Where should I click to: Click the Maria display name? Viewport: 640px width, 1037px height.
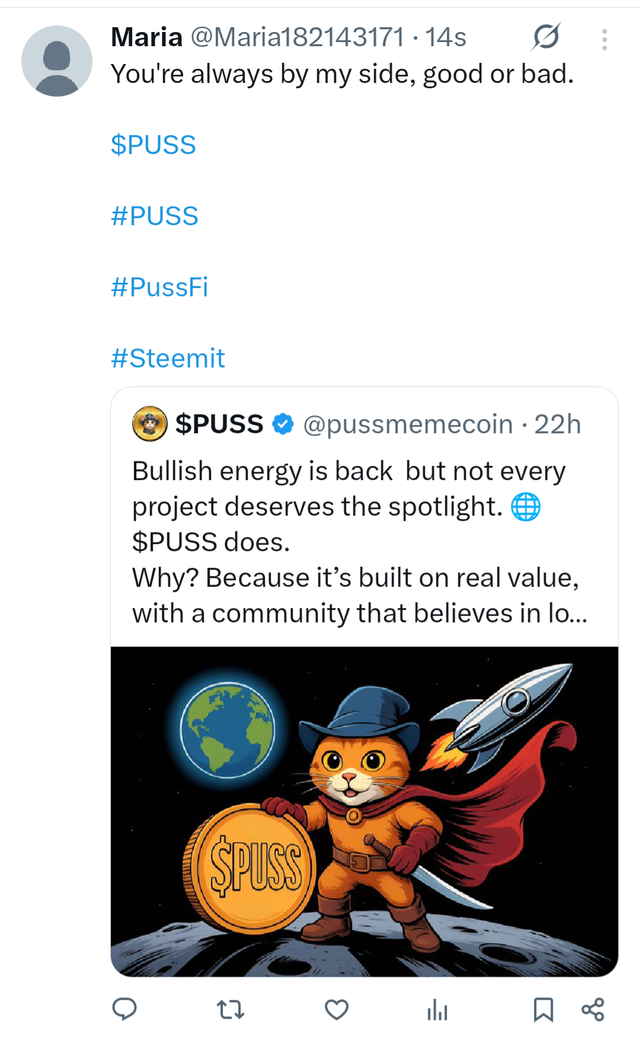[146, 38]
